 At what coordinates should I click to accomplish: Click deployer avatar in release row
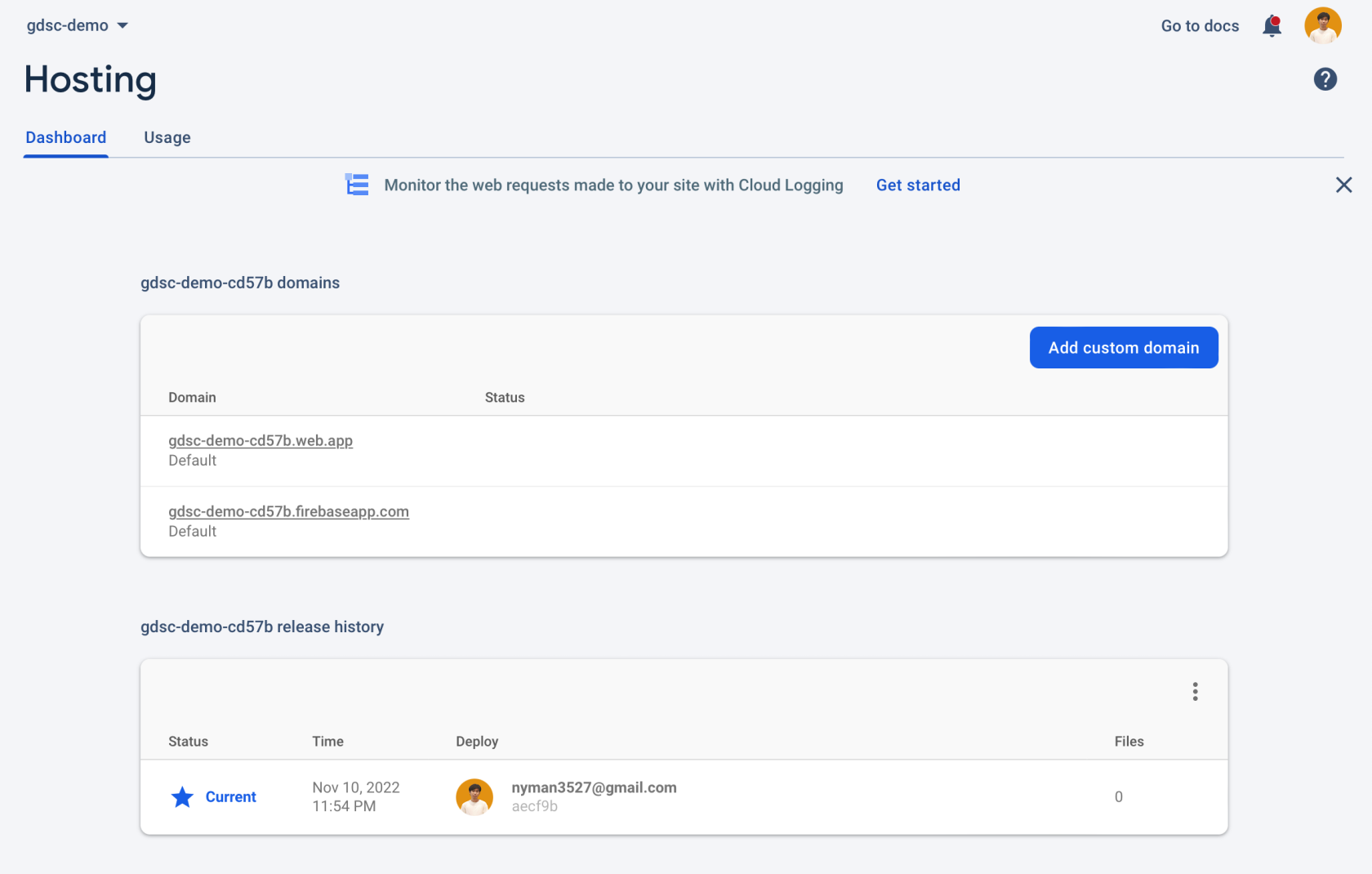click(x=474, y=796)
